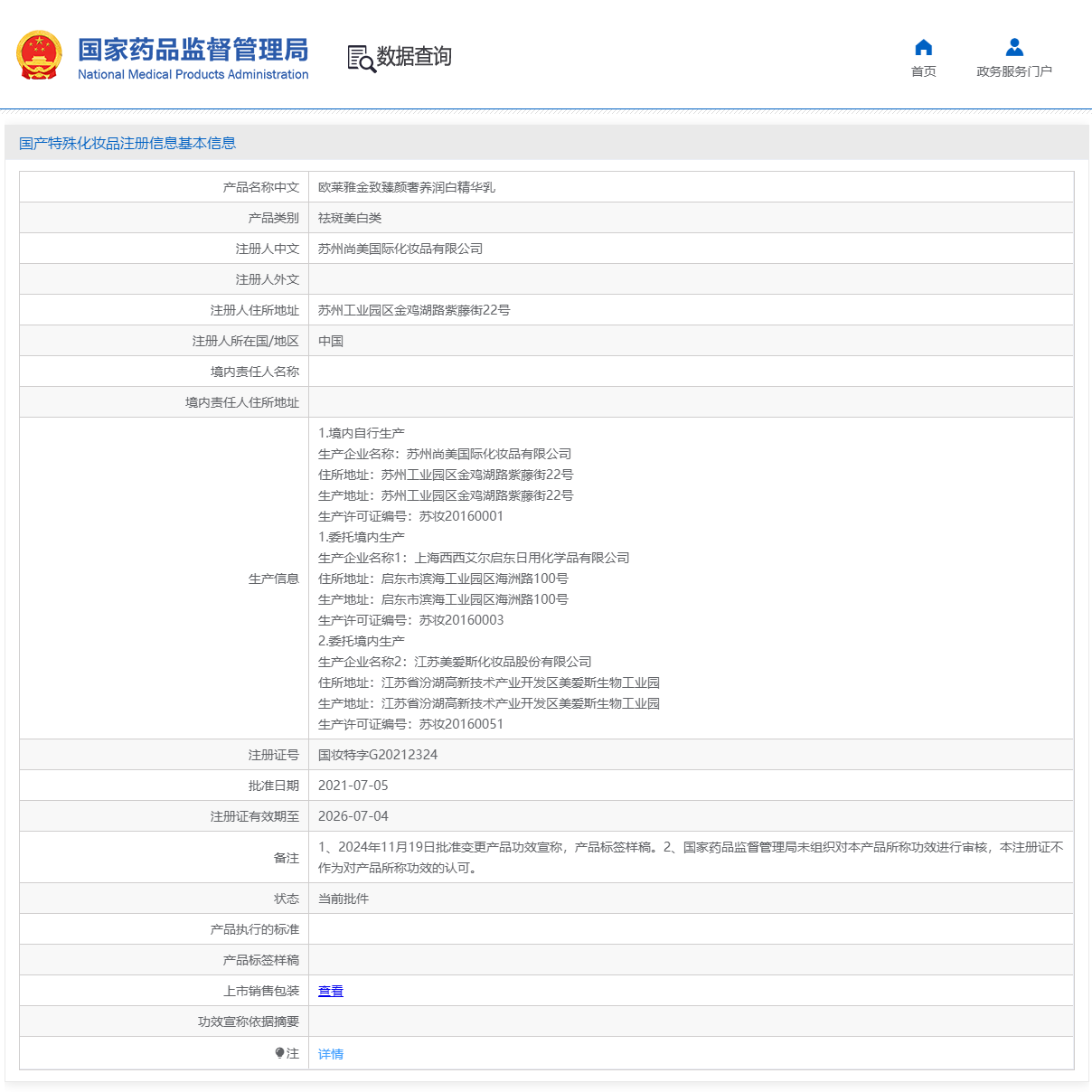Click the 生产信息 field label
1092x1092 pixels.
(274, 579)
